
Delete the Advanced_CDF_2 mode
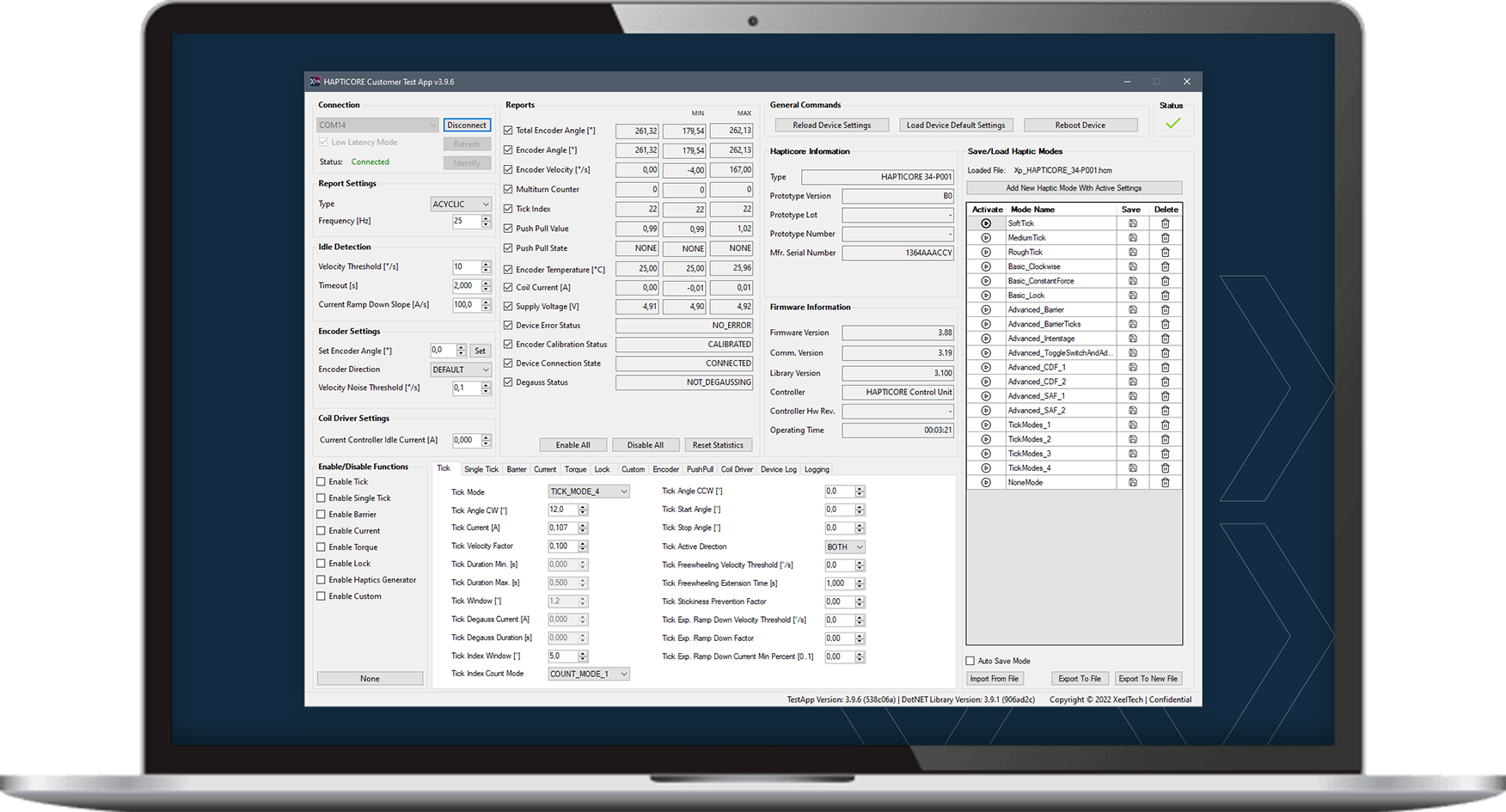click(x=1166, y=382)
